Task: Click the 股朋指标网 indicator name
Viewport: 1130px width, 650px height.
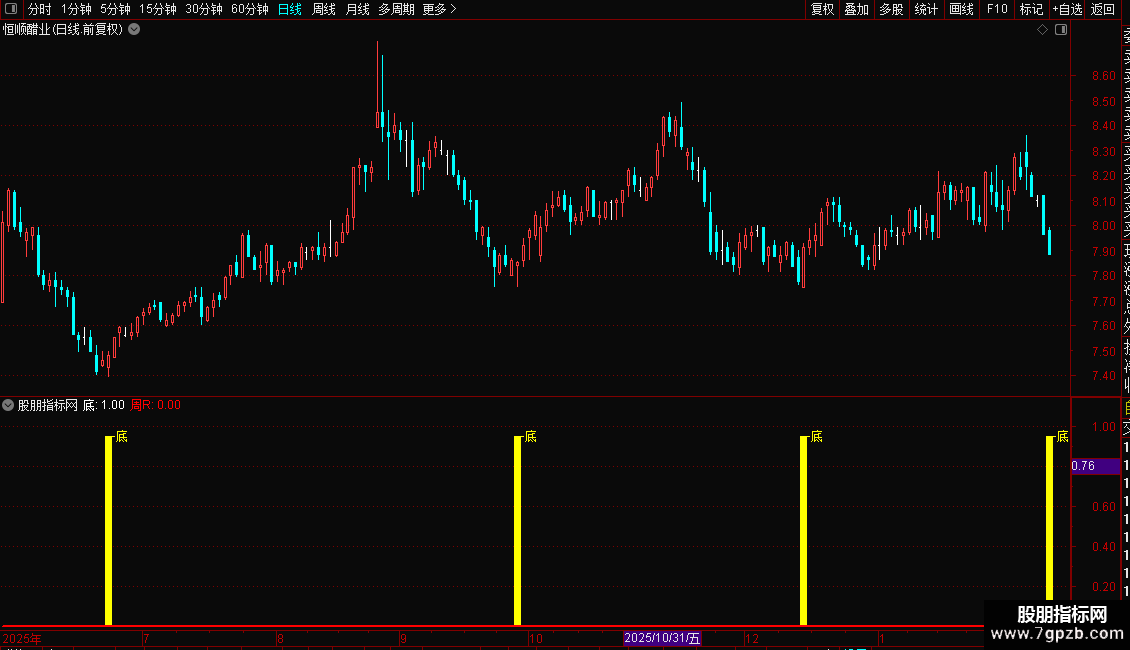Action: (x=48, y=405)
